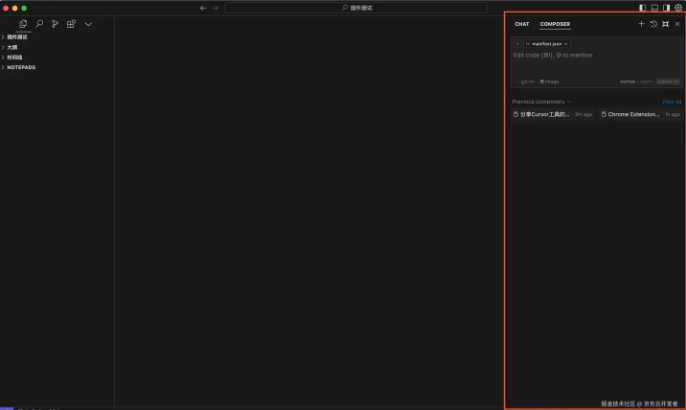Expand the NOTEPADS section
Viewport: 686px width, 410px height.
(20, 67)
